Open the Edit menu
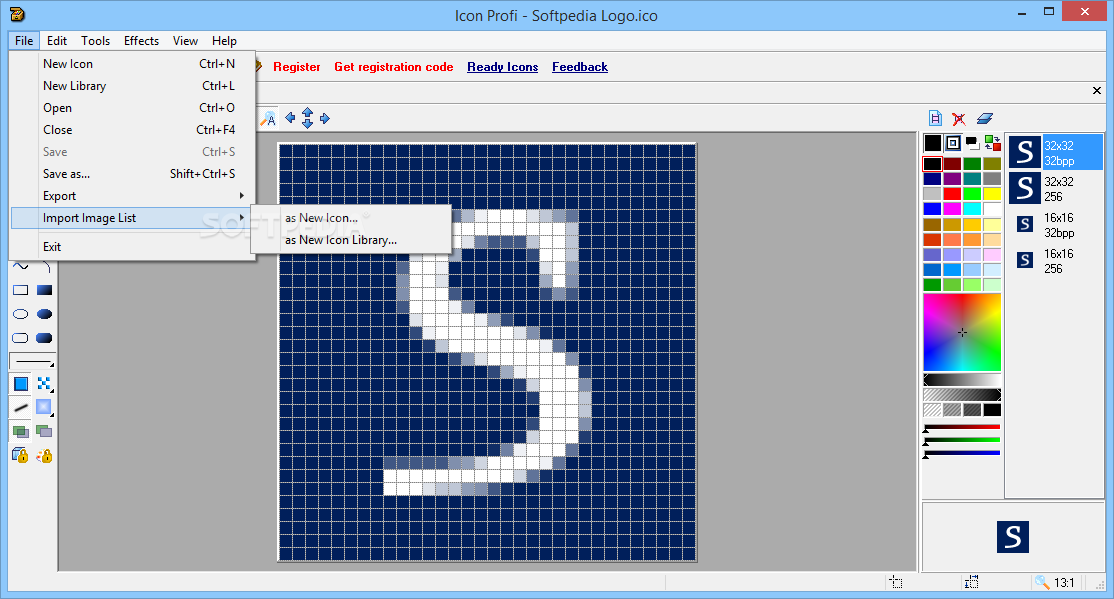 point(57,41)
